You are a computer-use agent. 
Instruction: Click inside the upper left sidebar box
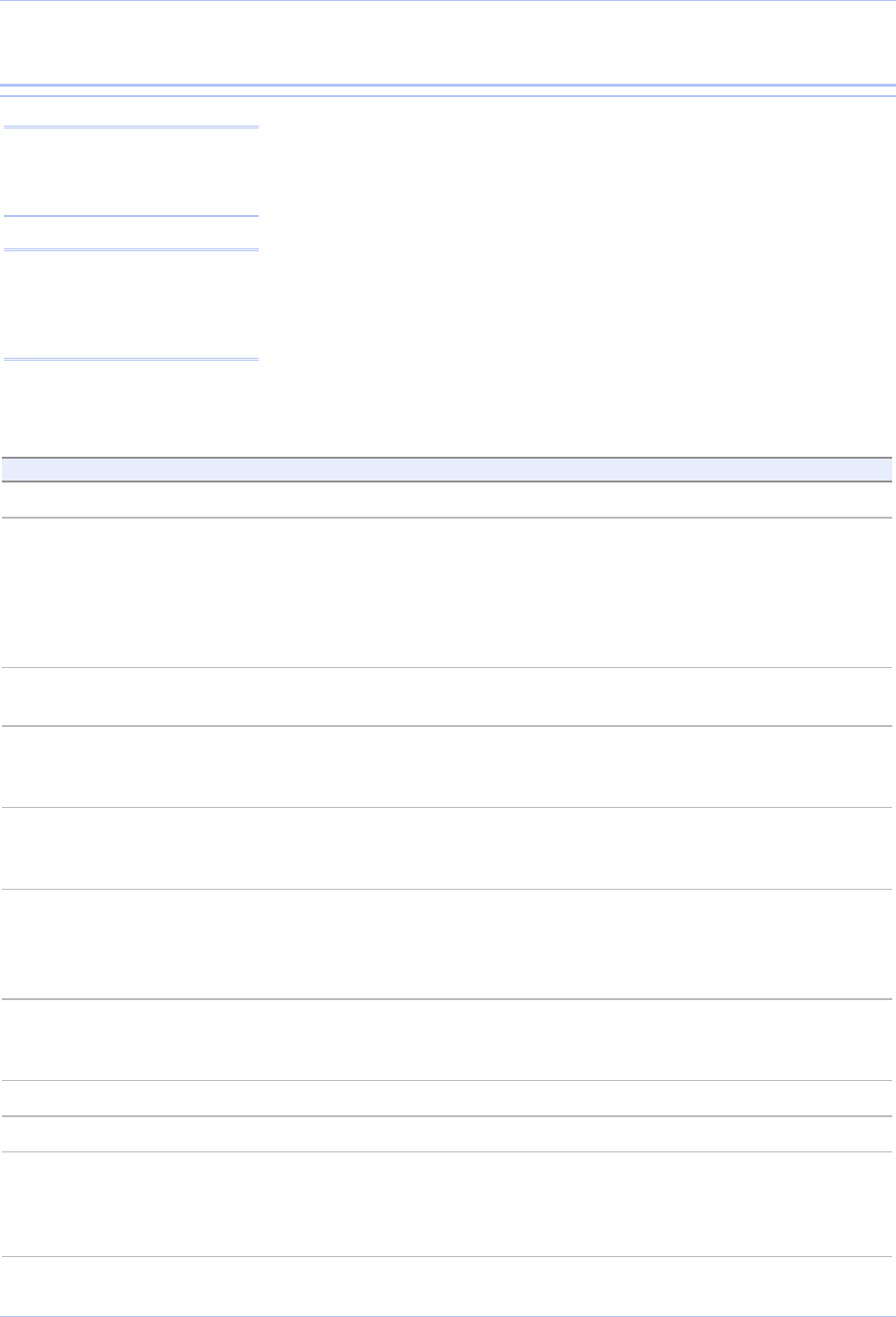point(130,171)
